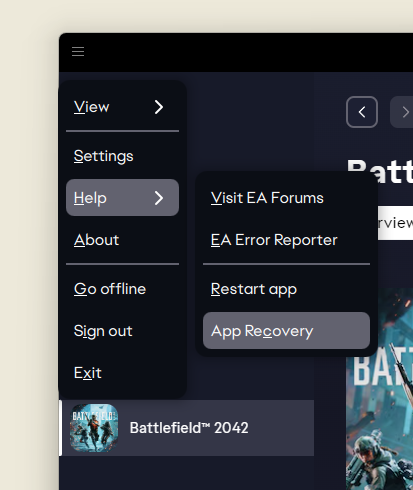Select Battlefield™ 2042 library entry text
Screen dimensions: 413x490
(189, 428)
